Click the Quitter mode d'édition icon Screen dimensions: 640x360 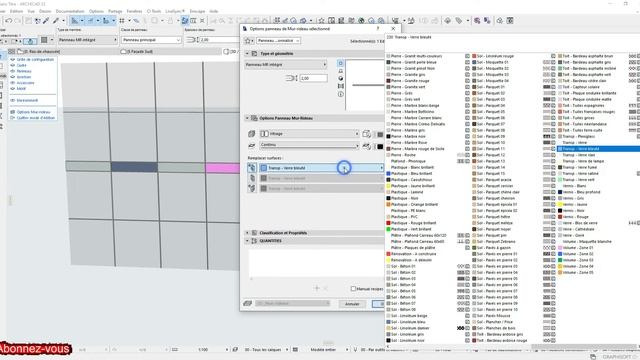point(13,118)
